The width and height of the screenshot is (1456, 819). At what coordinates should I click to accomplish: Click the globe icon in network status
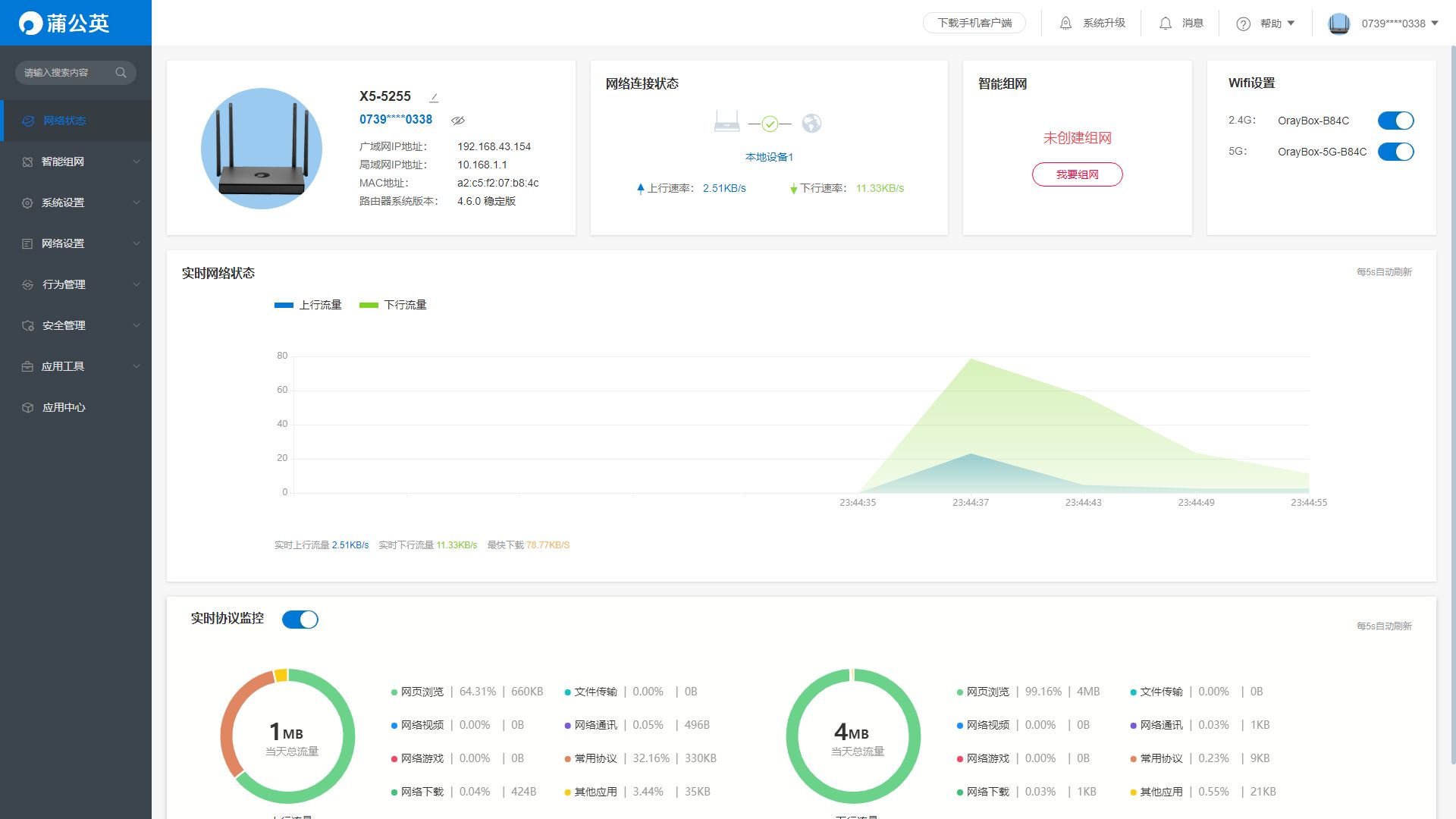click(x=811, y=123)
